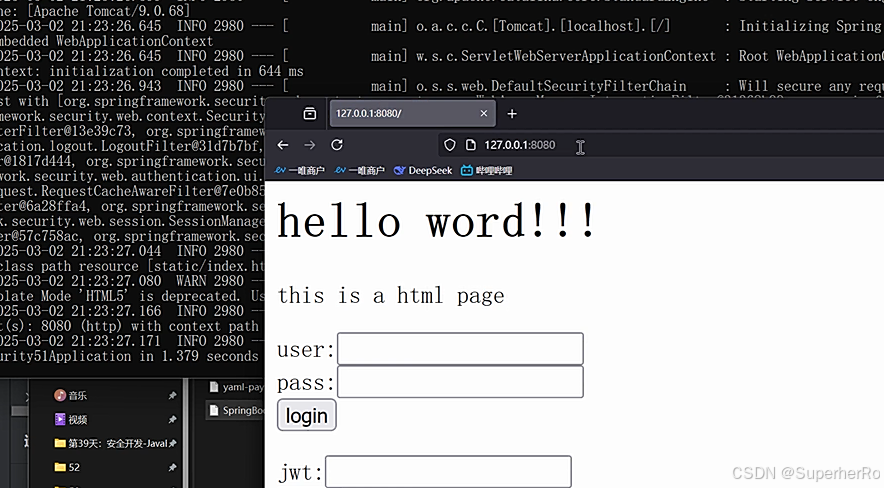This screenshot has width=884, height=488.
Task: Click the pin icon beside 音乐
Action: pyautogui.click(x=173, y=396)
